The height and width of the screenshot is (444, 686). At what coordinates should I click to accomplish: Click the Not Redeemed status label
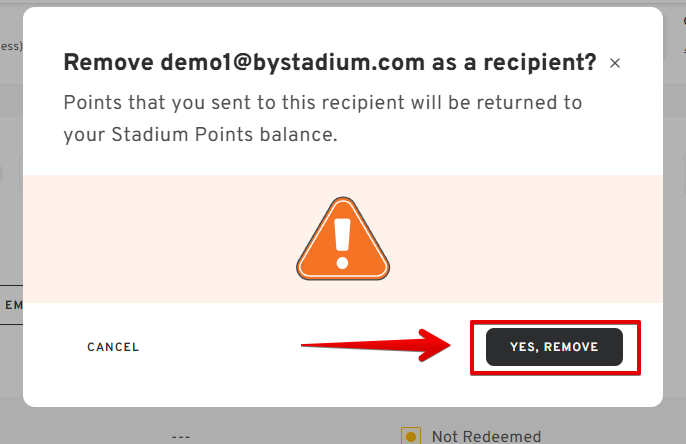point(486,437)
